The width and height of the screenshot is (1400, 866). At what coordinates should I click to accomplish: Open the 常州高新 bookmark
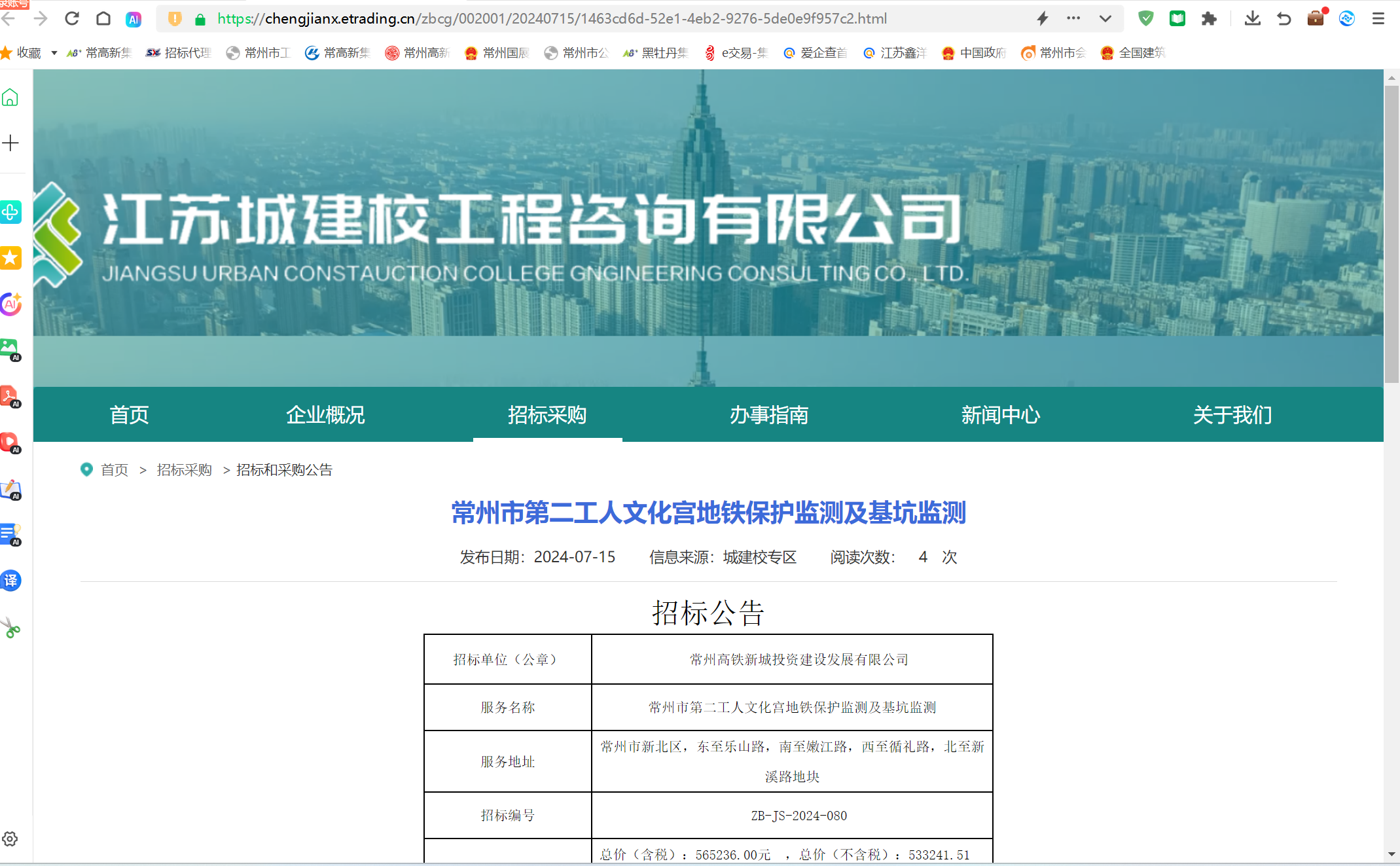click(x=418, y=53)
